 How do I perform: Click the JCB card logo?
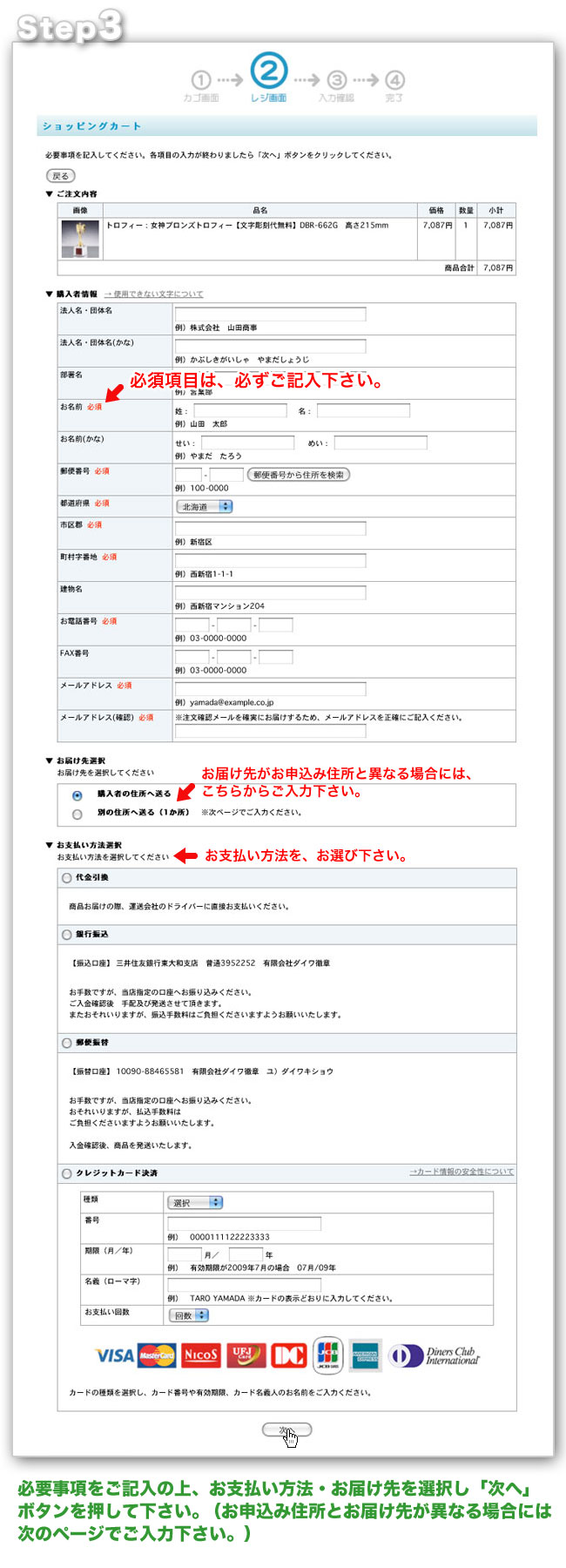point(327,1354)
